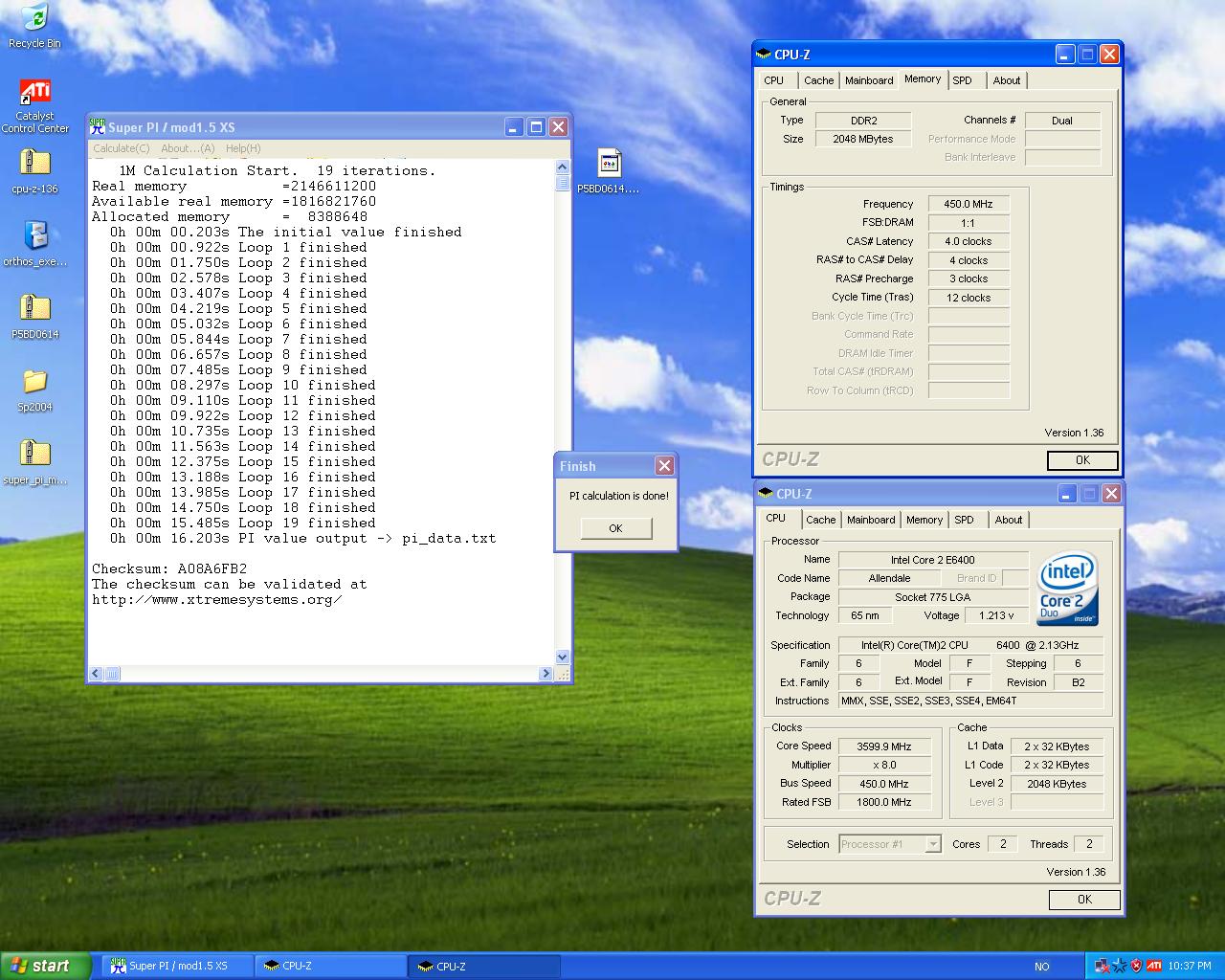Close the Finish dialog
Image resolution: width=1225 pixels, height=980 pixels.
[x=664, y=466]
